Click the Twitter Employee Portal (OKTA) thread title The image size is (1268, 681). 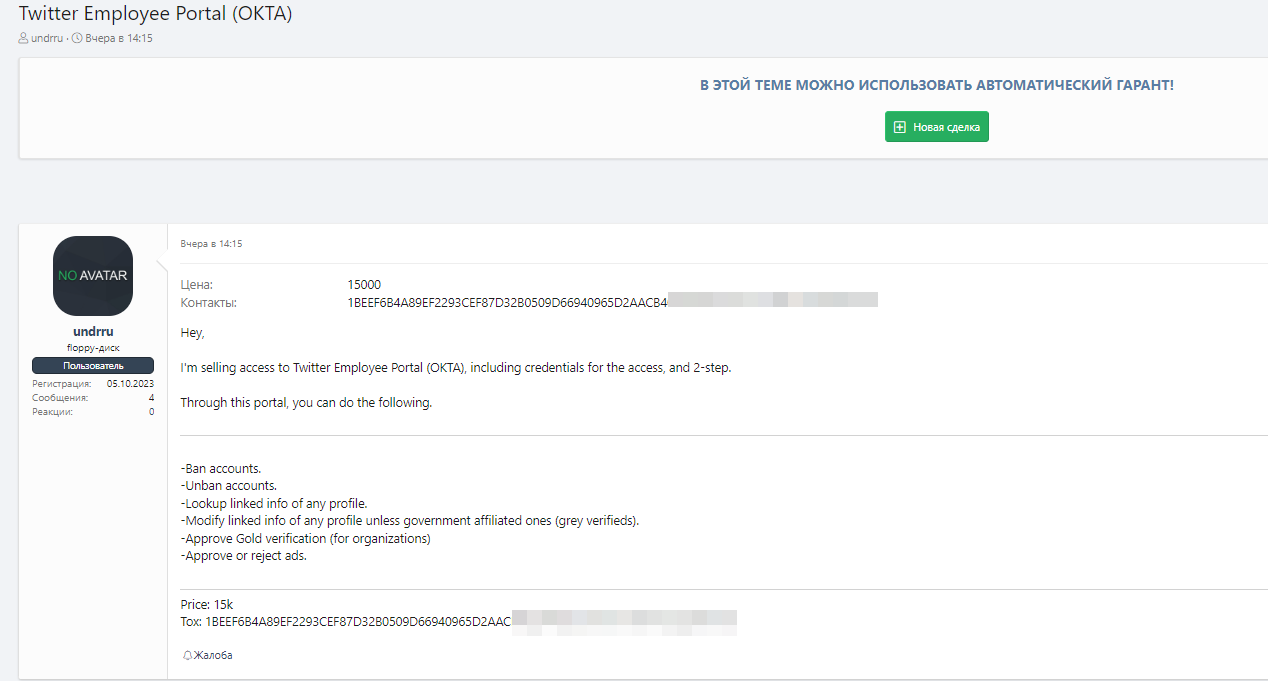155,14
